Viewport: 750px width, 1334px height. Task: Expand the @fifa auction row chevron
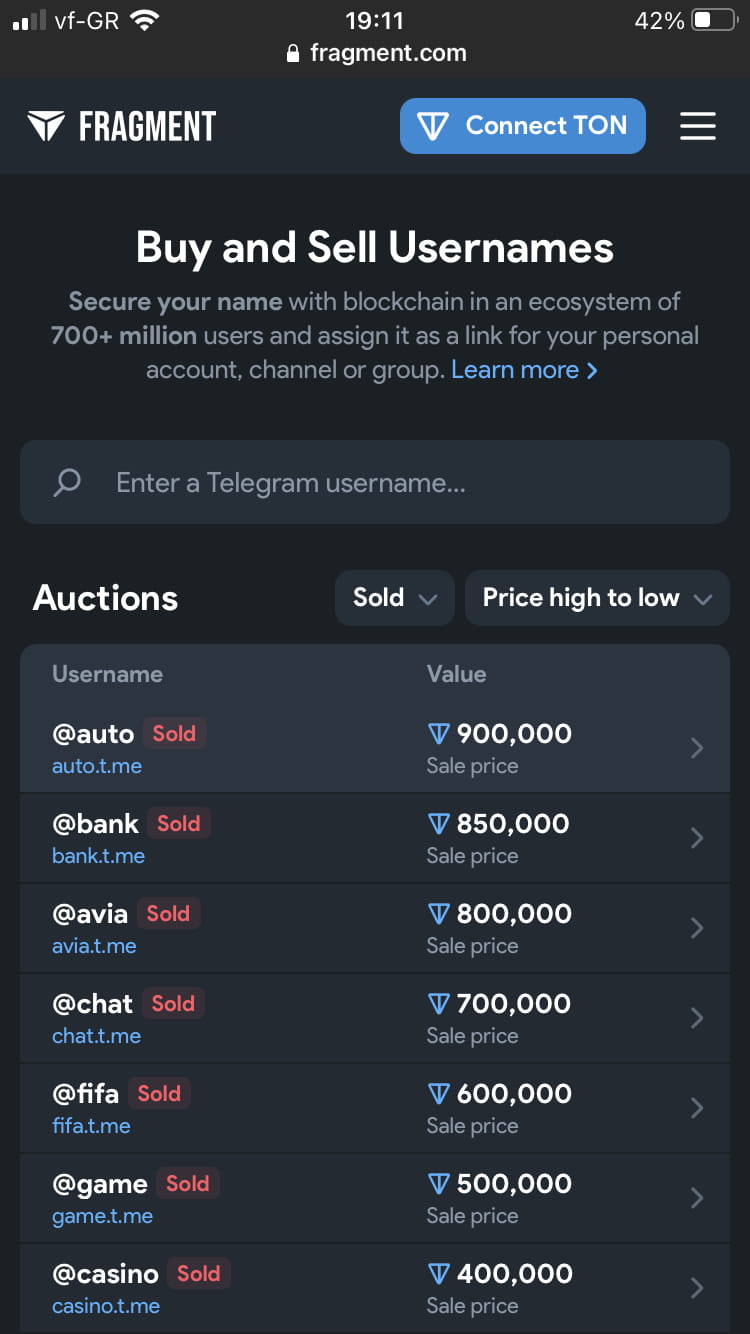pyautogui.click(x=697, y=1108)
